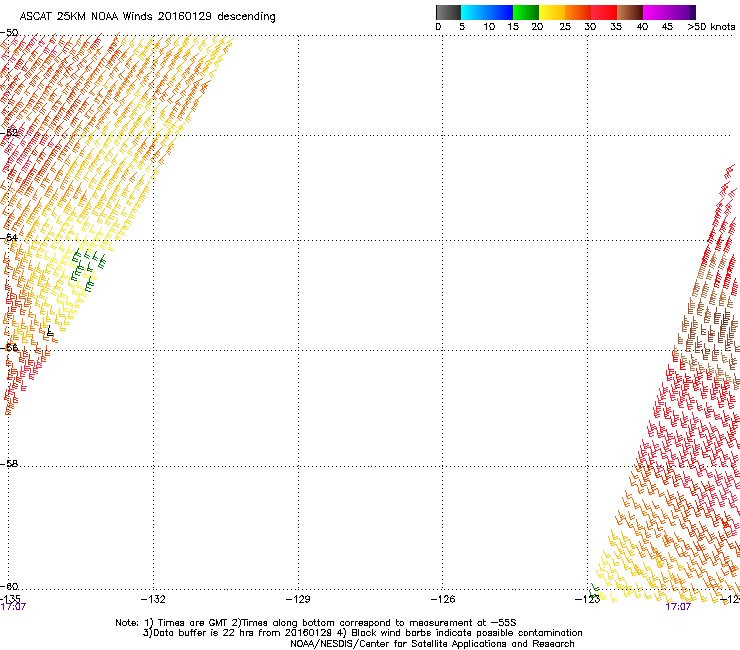Click the -135 longitude axis label

[10, 599]
